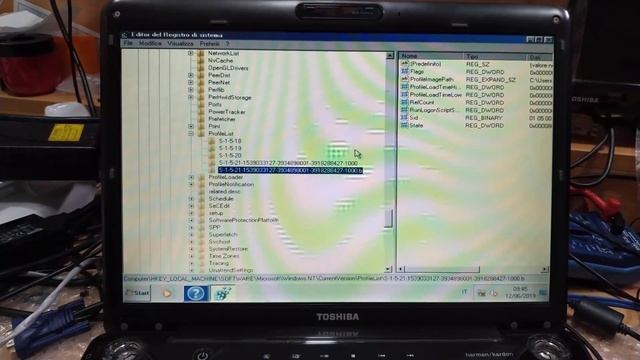
Task: Sort values by the Tipo column header
Action: tap(495, 56)
